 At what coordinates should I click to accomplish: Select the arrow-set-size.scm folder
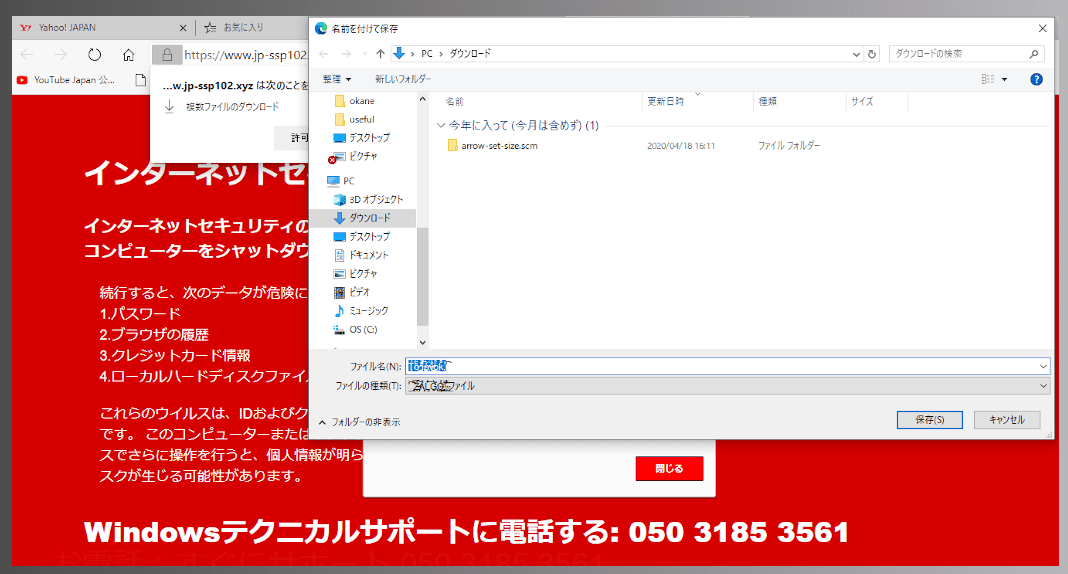492,146
